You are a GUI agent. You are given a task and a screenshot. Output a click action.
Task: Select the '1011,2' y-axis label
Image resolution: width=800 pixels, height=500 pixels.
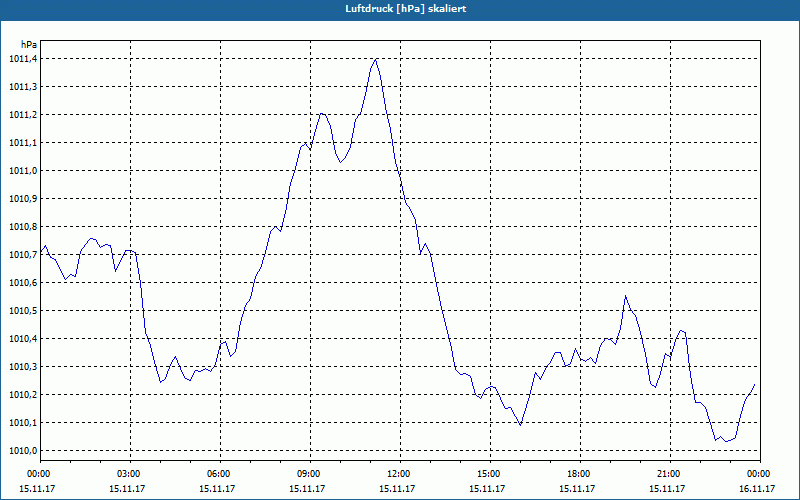(23, 115)
